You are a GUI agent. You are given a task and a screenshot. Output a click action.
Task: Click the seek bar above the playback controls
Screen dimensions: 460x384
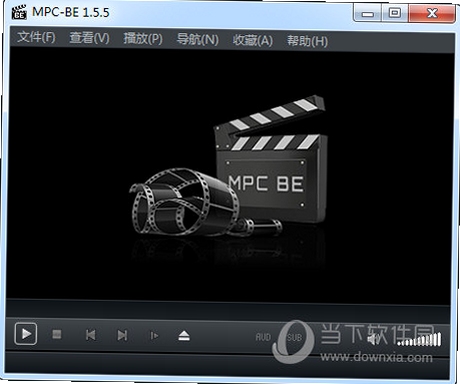click(228, 310)
